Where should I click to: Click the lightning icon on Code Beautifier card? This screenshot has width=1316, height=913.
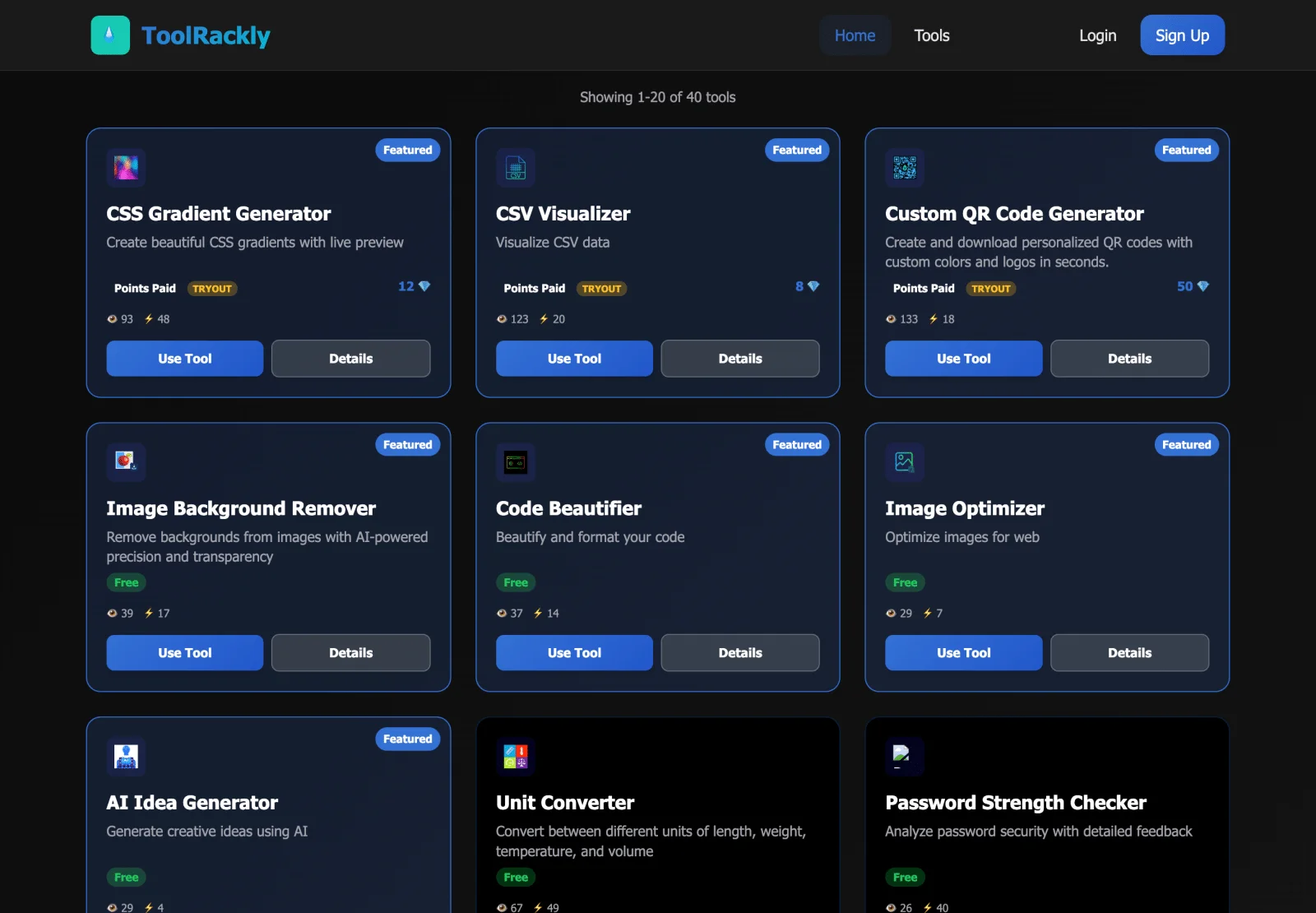pyautogui.click(x=538, y=614)
